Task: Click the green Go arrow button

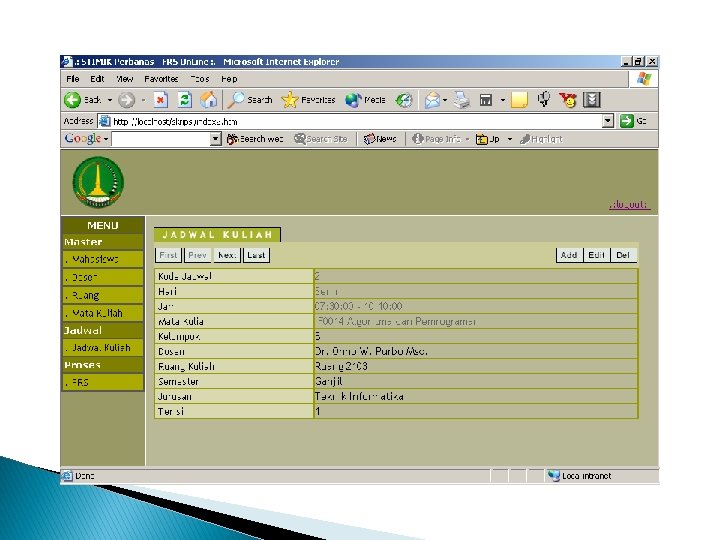Action: click(626, 121)
